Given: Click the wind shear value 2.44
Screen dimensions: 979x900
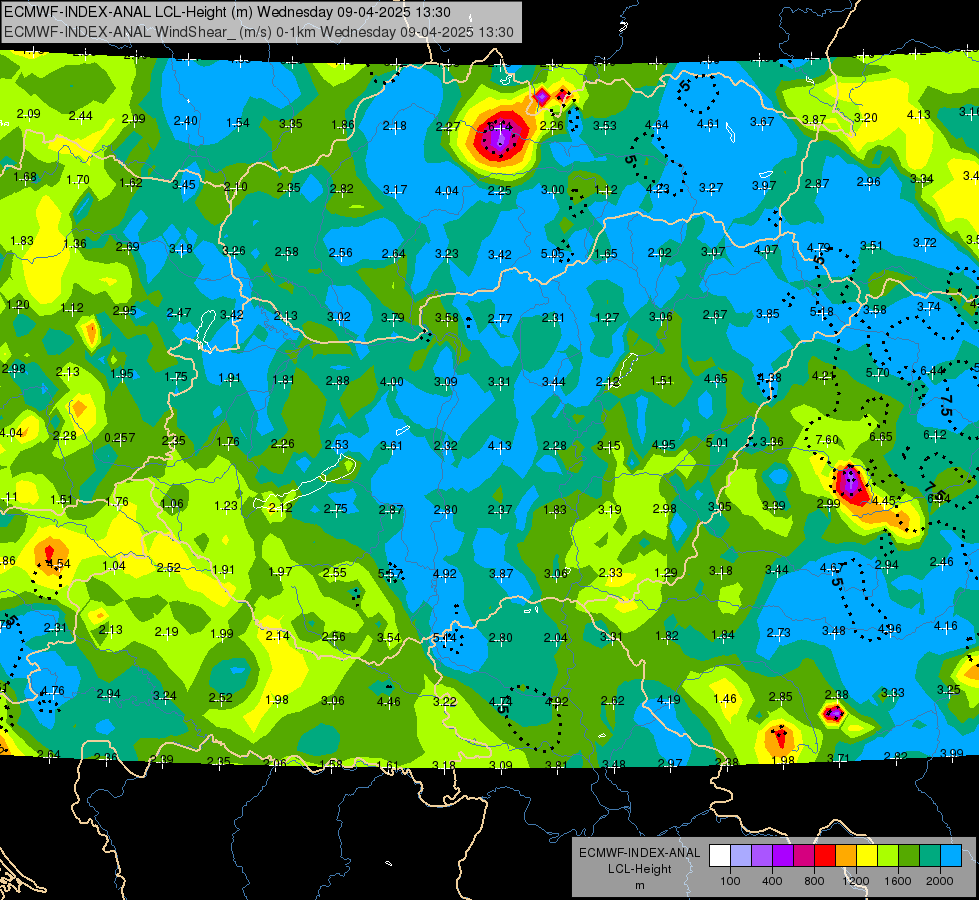Looking at the screenshot, I should [81, 116].
